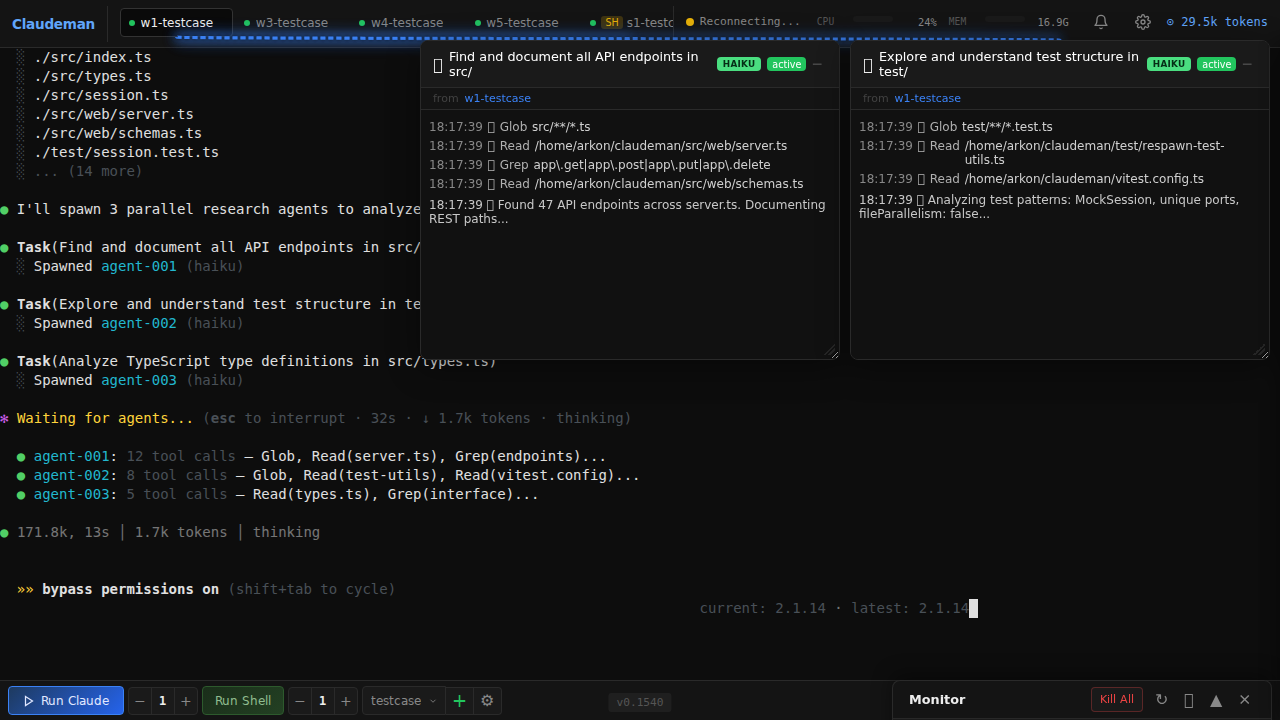Click the agent-003 spawned link
Screen dimensions: 1280x720
click(x=139, y=380)
